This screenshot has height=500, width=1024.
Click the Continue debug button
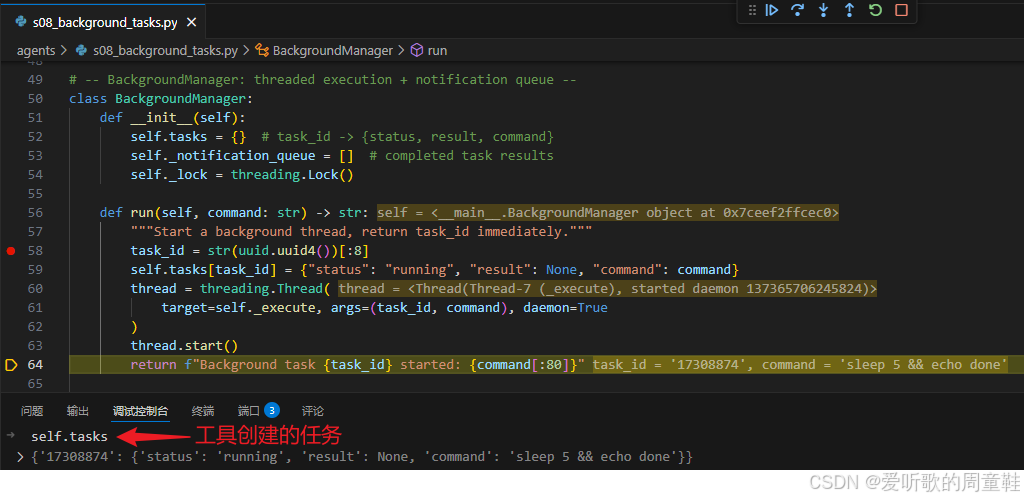772,10
